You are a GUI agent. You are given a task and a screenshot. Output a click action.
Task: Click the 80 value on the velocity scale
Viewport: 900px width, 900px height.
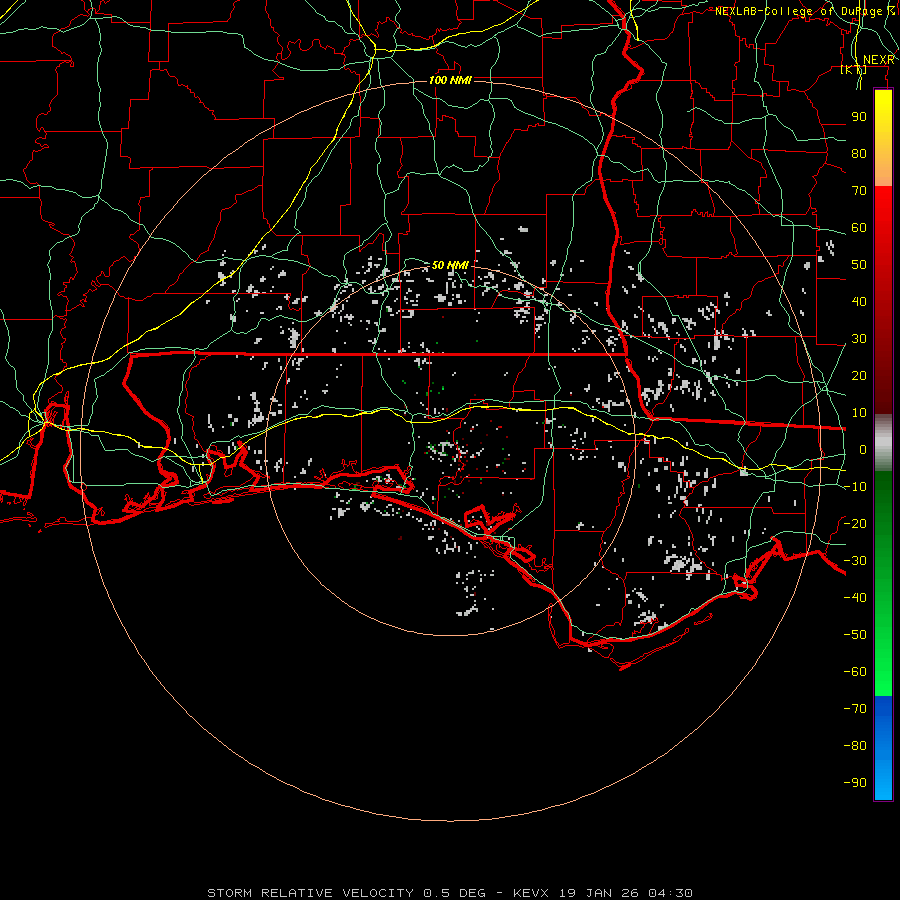pos(859,153)
